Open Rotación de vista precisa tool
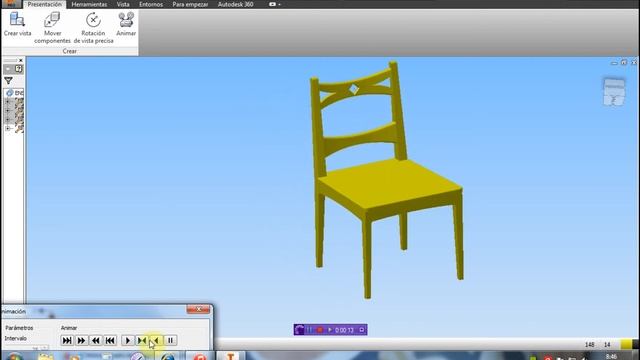640x360 pixels. pos(93,27)
